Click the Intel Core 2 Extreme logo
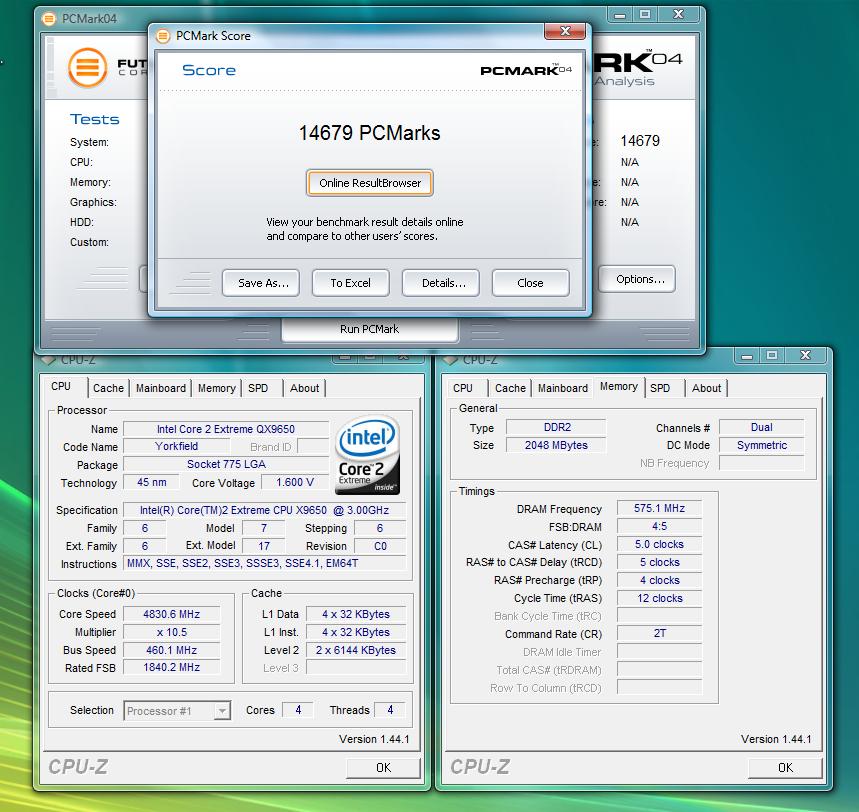This screenshot has width=859, height=812. (x=367, y=455)
